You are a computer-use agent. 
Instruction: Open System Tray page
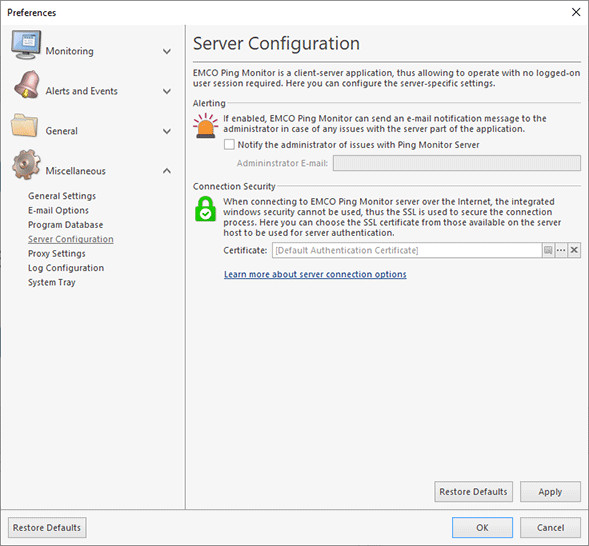(x=52, y=282)
